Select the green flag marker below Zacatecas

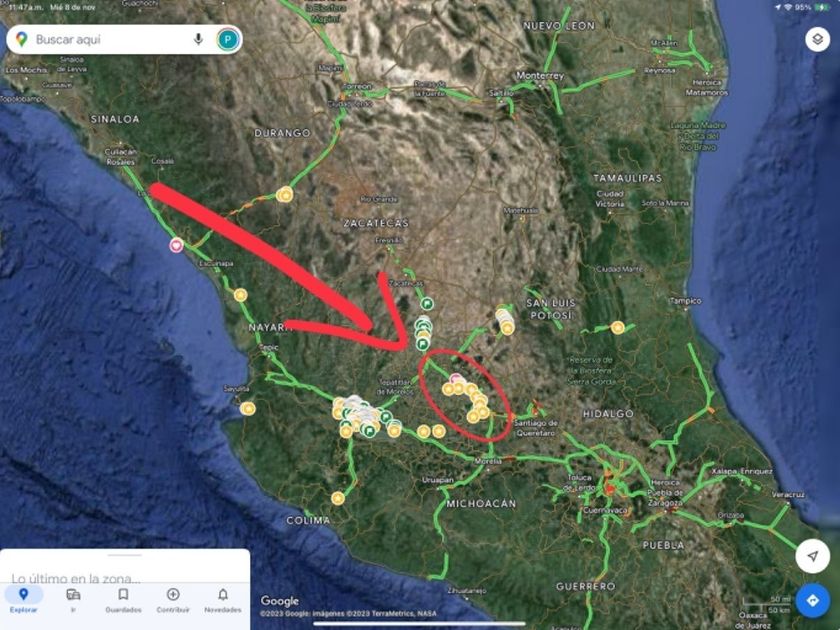point(426,304)
